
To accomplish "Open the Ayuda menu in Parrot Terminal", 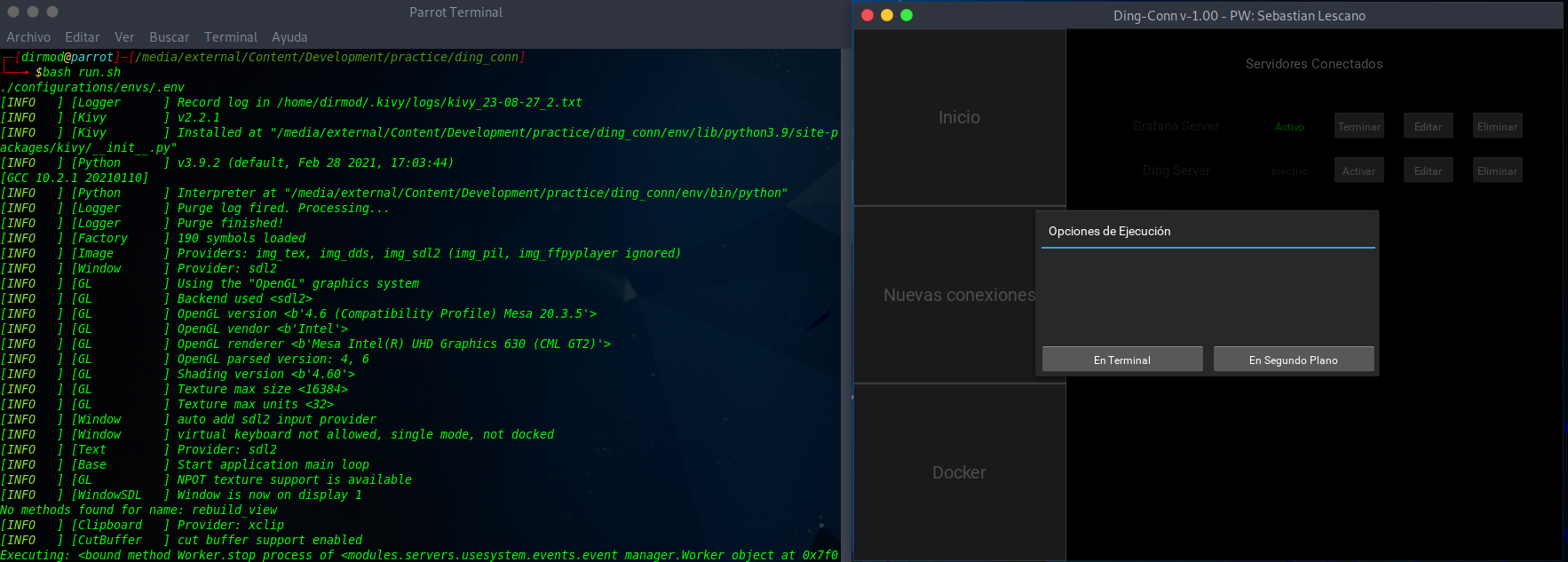I will (x=289, y=37).
